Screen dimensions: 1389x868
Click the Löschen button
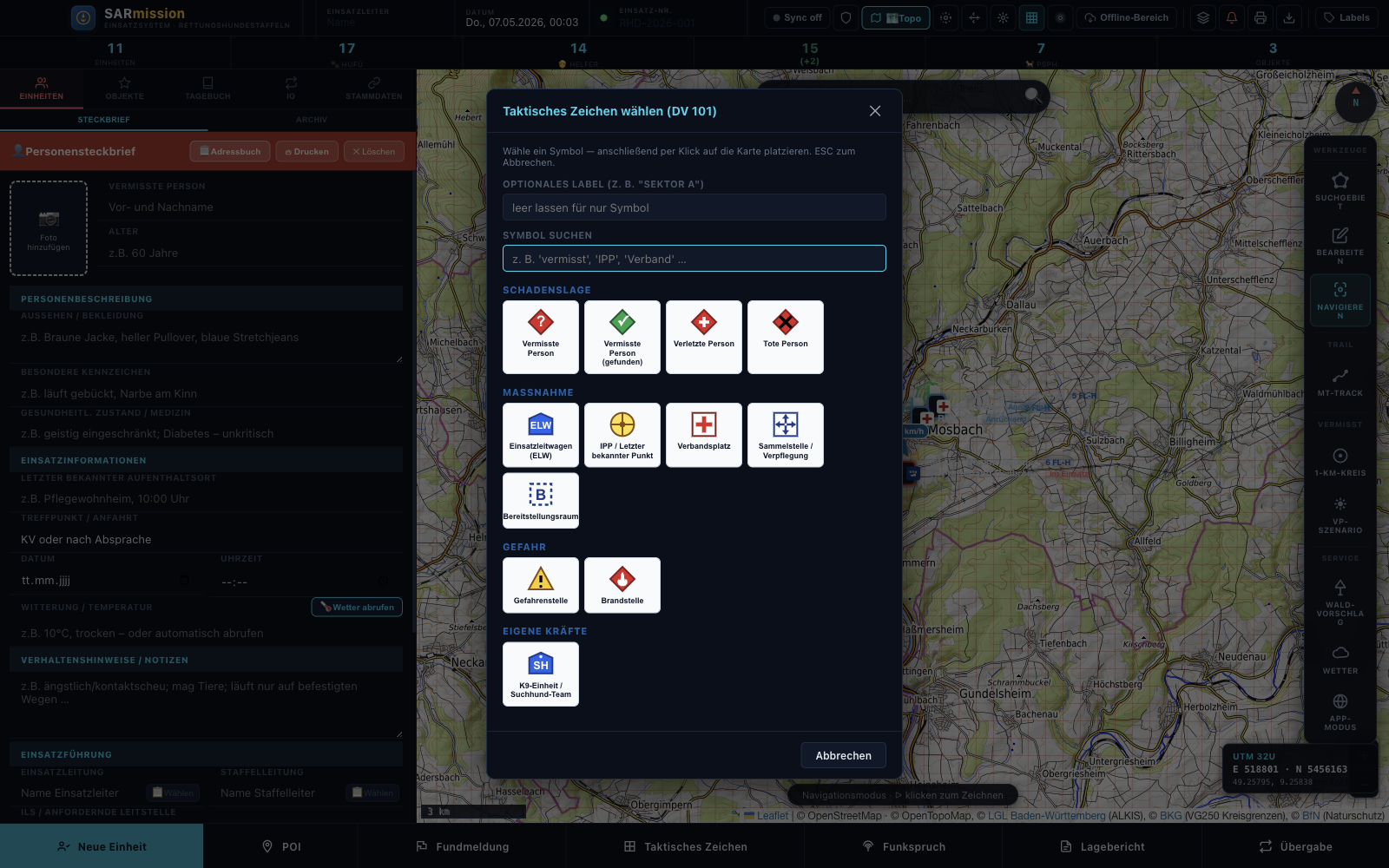pos(374,152)
